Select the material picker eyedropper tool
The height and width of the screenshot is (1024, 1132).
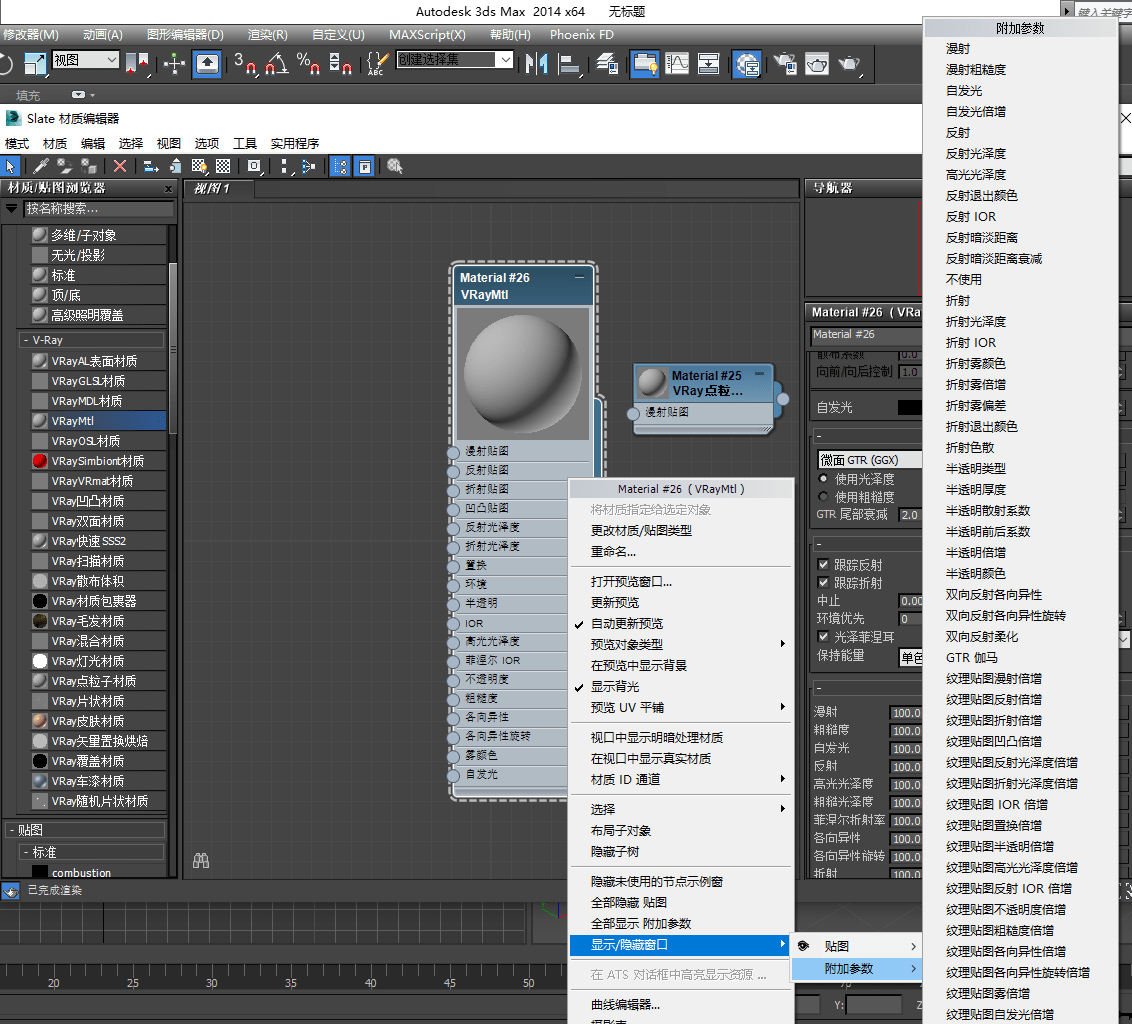[x=39, y=165]
